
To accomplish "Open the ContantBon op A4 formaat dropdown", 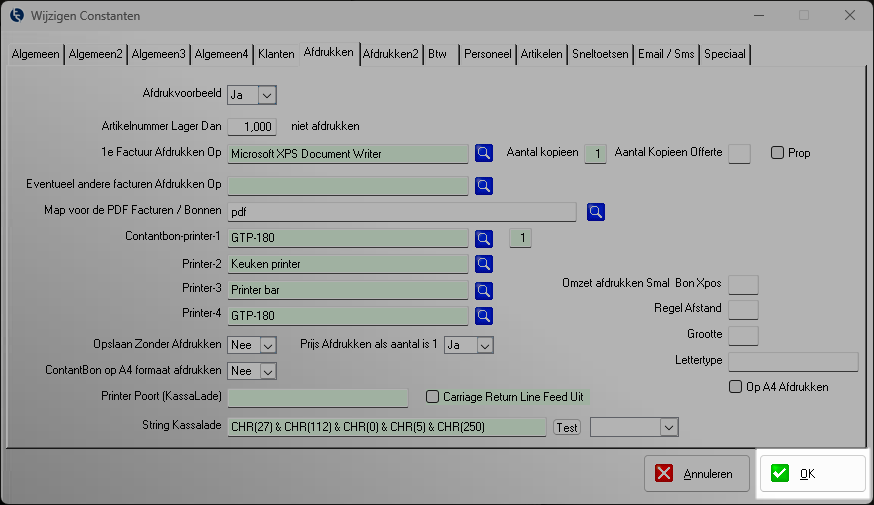I will pyautogui.click(x=267, y=371).
